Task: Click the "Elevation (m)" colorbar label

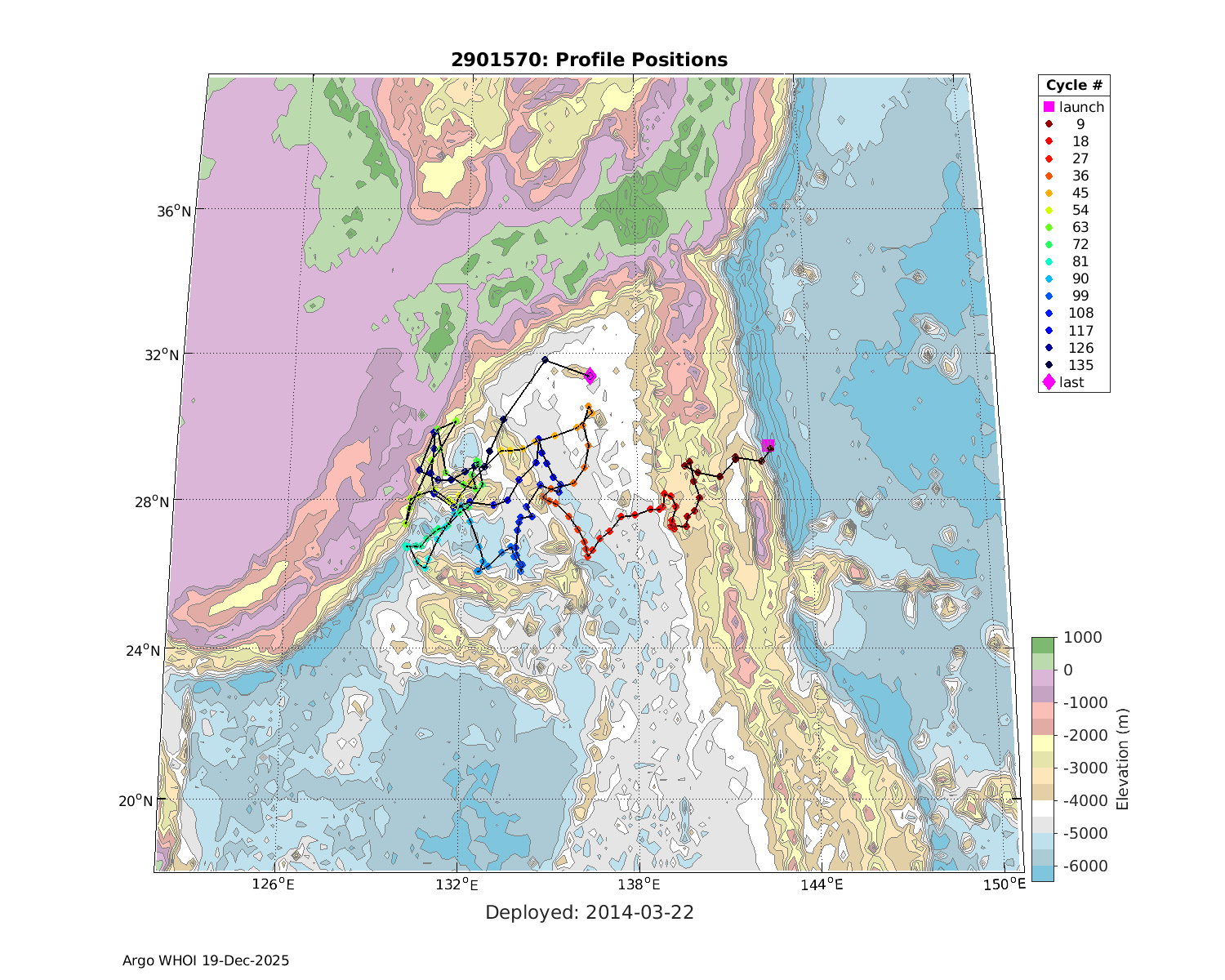Action: (1122, 759)
